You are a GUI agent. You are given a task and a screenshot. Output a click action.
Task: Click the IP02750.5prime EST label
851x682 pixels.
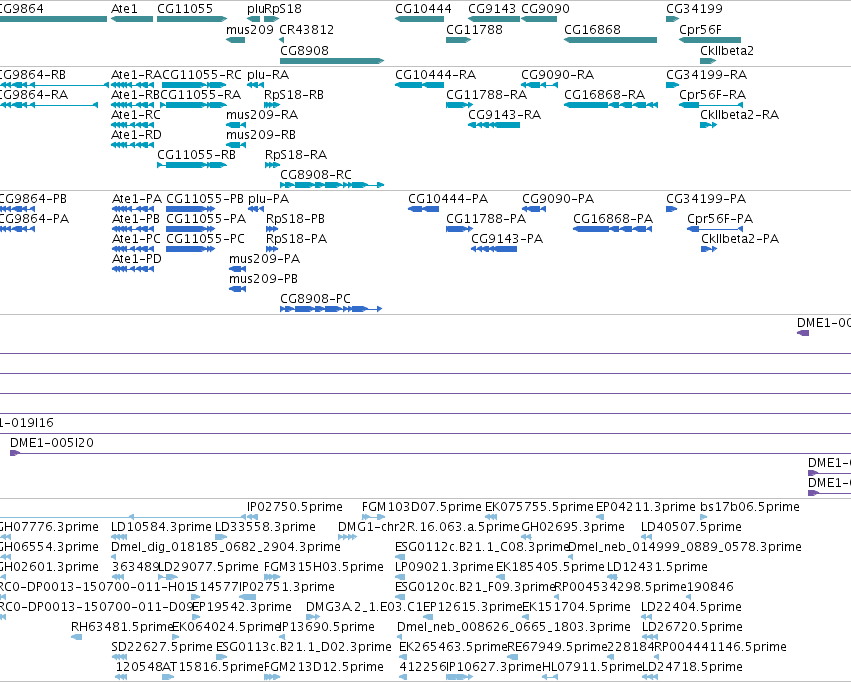point(295,507)
